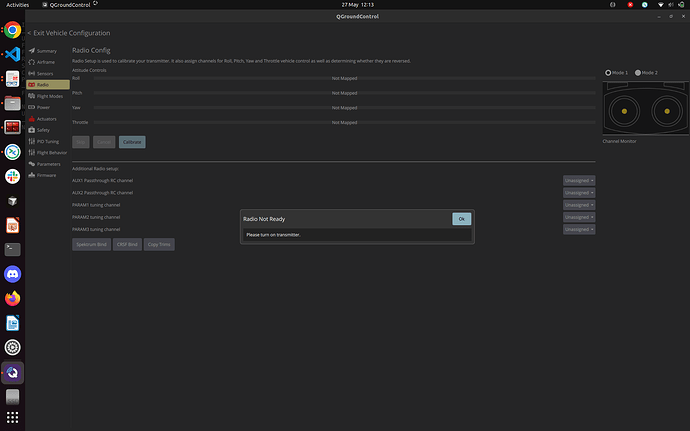Image resolution: width=690 pixels, height=431 pixels.
Task: Open PARAM3 tuning channel dropdown
Action: point(579,229)
